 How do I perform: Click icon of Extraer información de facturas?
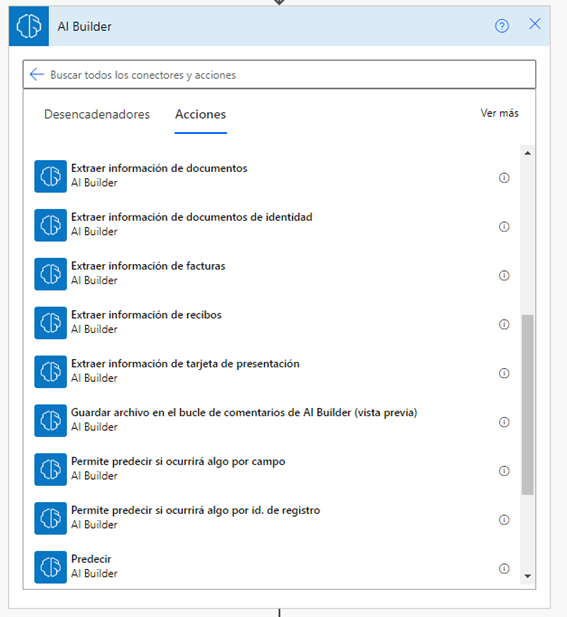50,274
